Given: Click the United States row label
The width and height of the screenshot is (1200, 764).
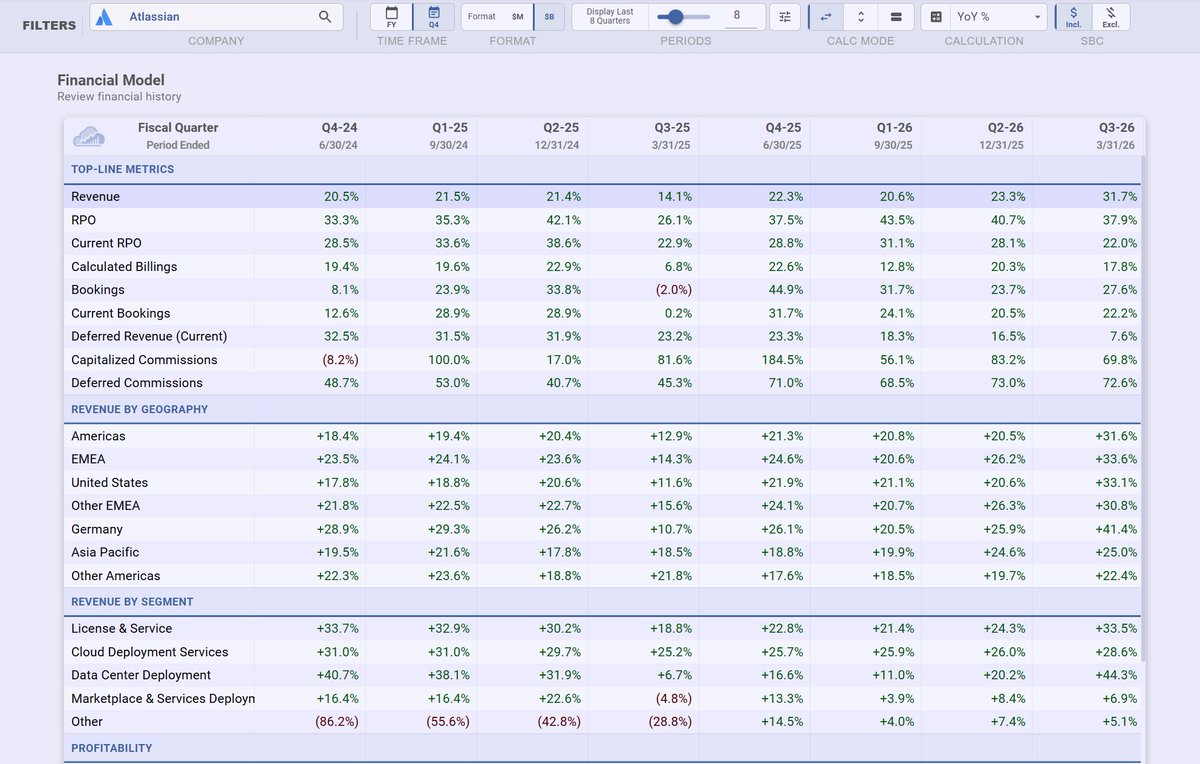Looking at the screenshot, I should tap(109, 483).
